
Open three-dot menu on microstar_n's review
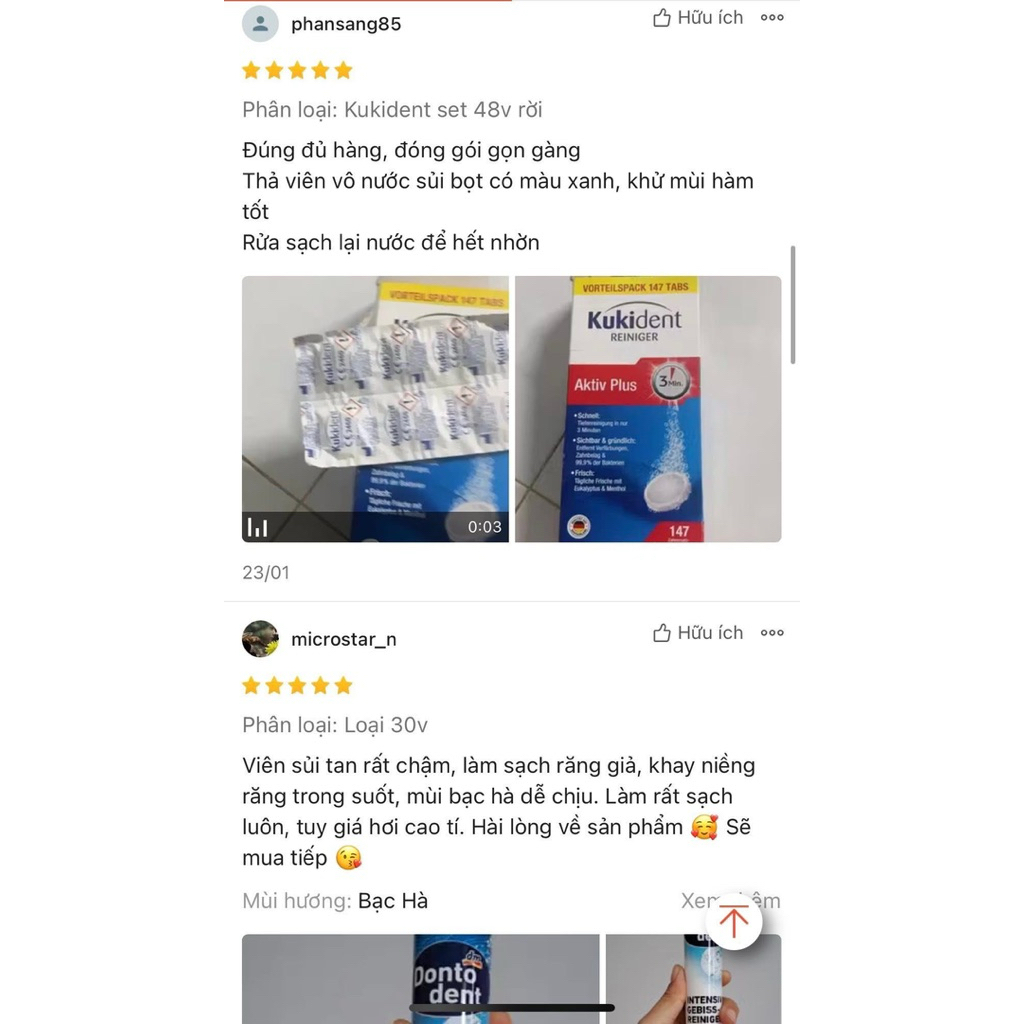772,633
